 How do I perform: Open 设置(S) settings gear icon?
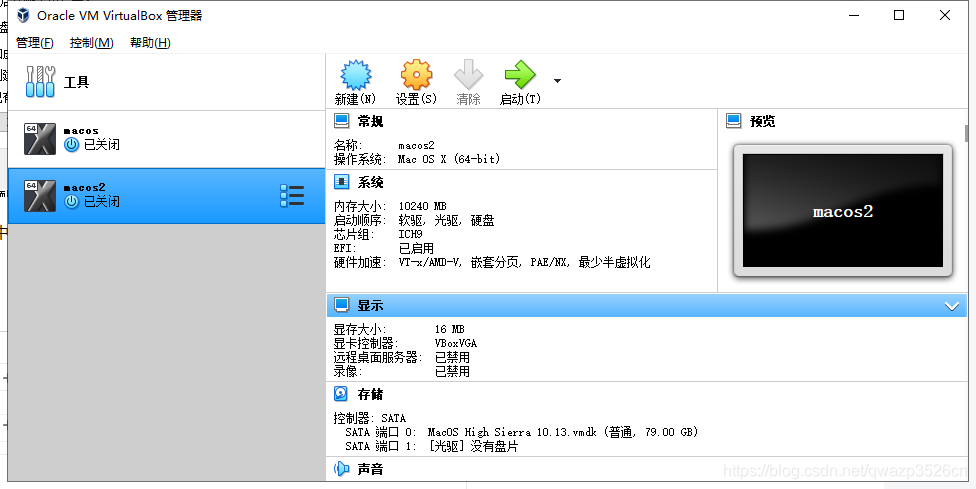(416, 75)
